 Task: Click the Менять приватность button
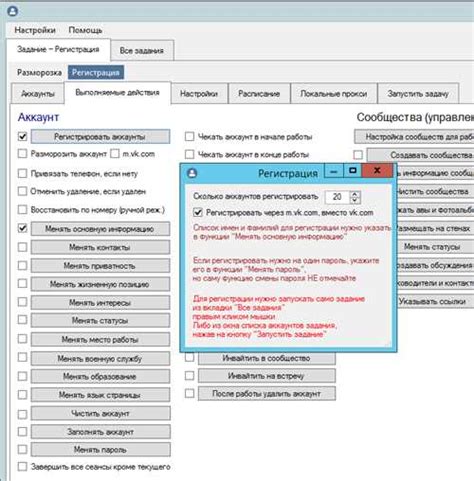(100, 266)
